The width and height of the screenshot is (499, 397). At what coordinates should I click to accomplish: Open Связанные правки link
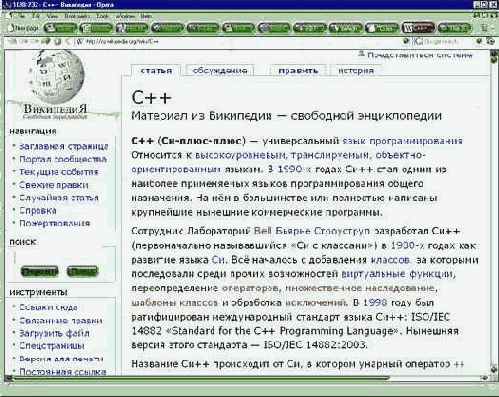tap(61, 320)
